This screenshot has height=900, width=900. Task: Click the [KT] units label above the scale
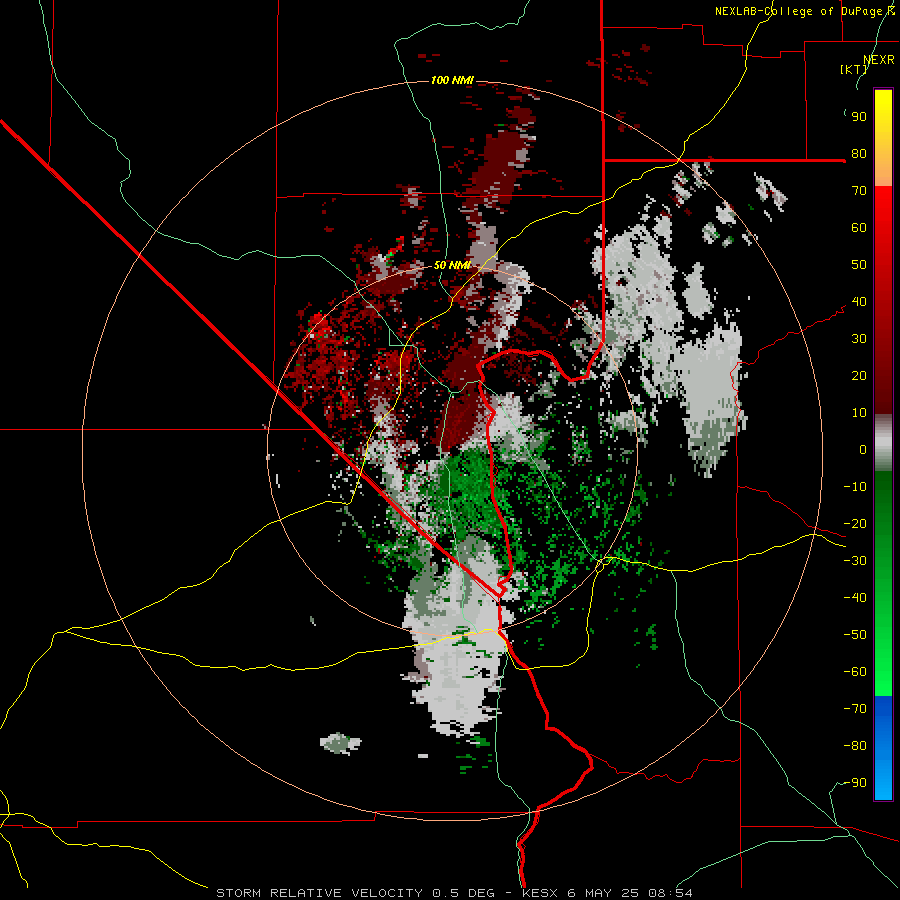pyautogui.click(x=854, y=69)
